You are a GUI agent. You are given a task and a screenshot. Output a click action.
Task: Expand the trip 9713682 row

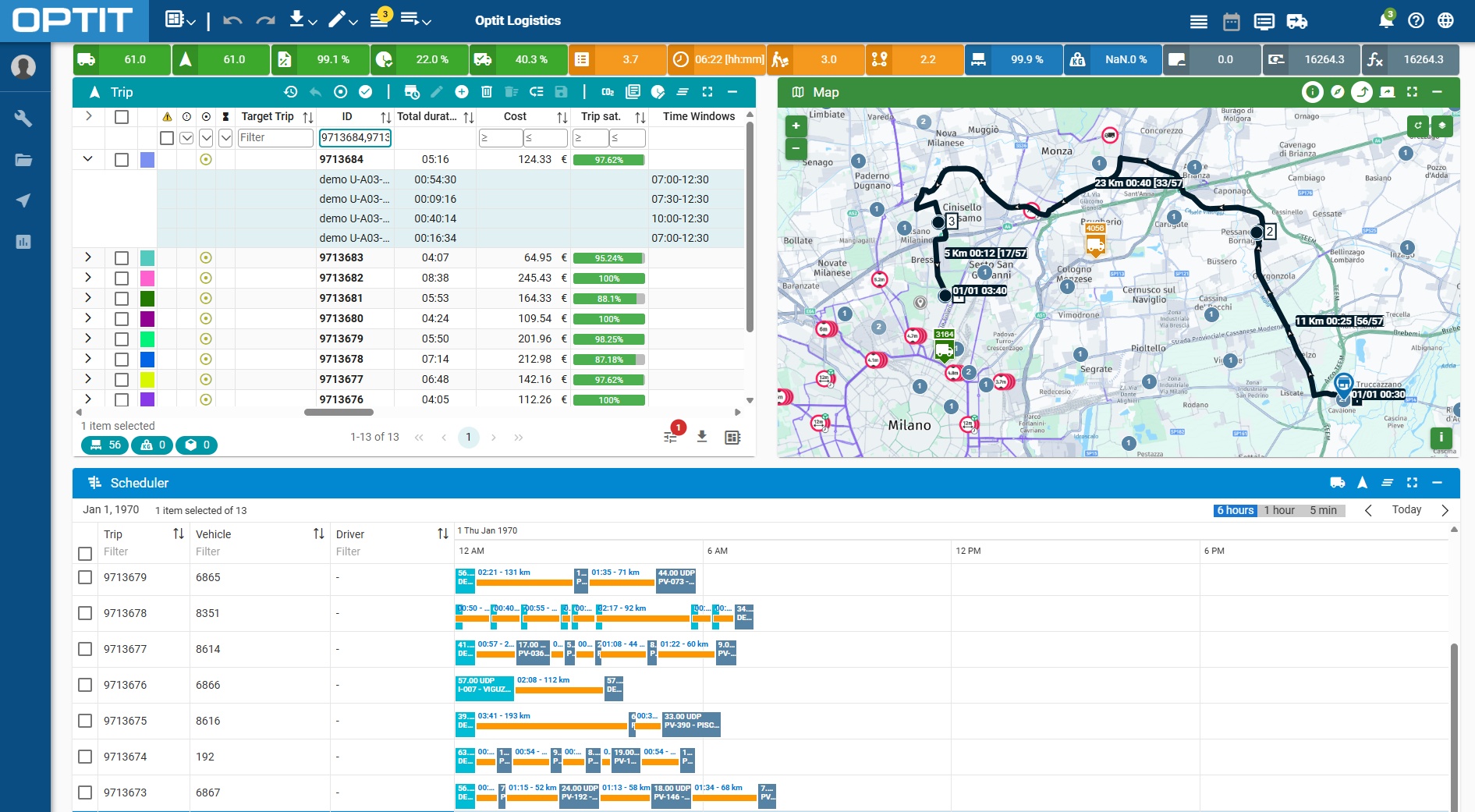[x=88, y=278]
